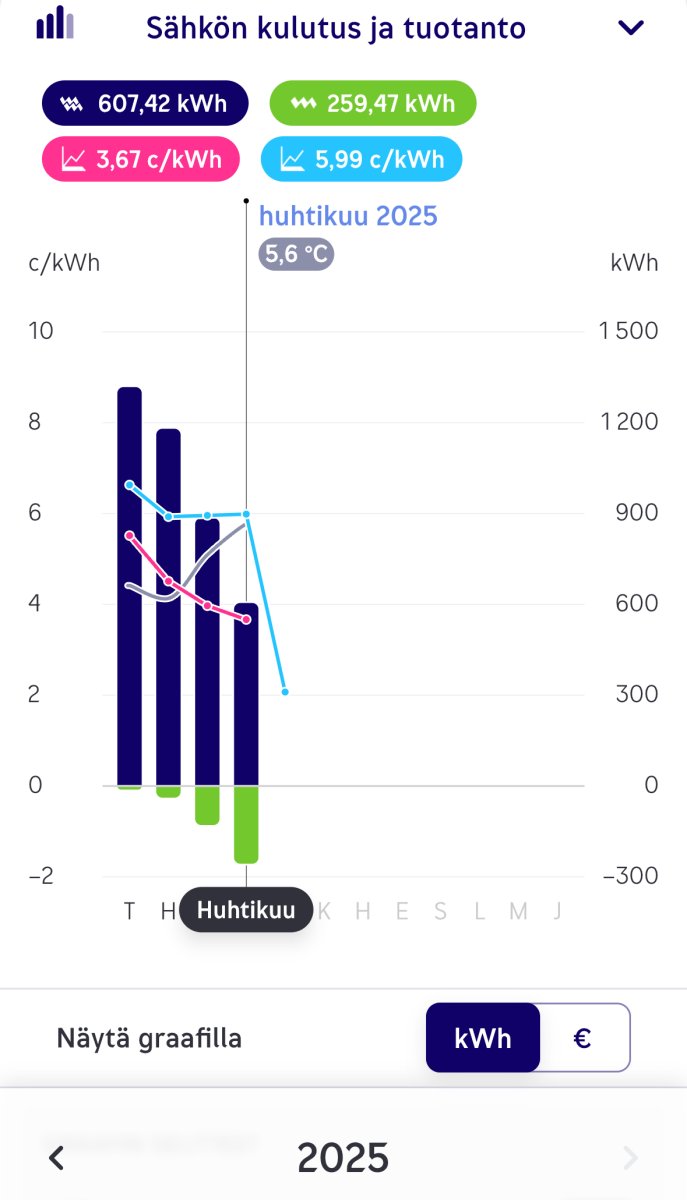687x1200 pixels.
Task: Open the 2025 year selector
Action: coord(343,1158)
